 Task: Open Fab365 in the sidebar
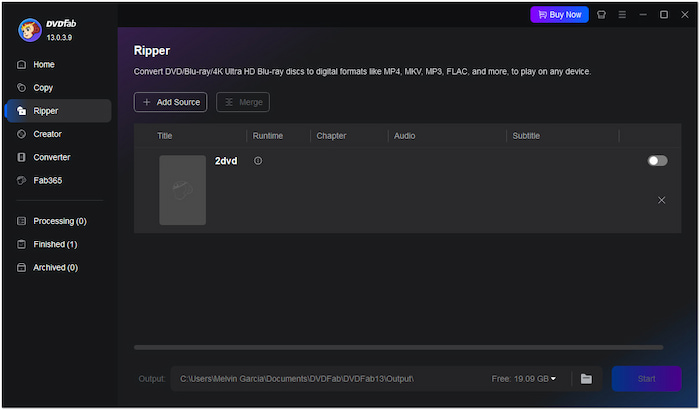click(48, 181)
